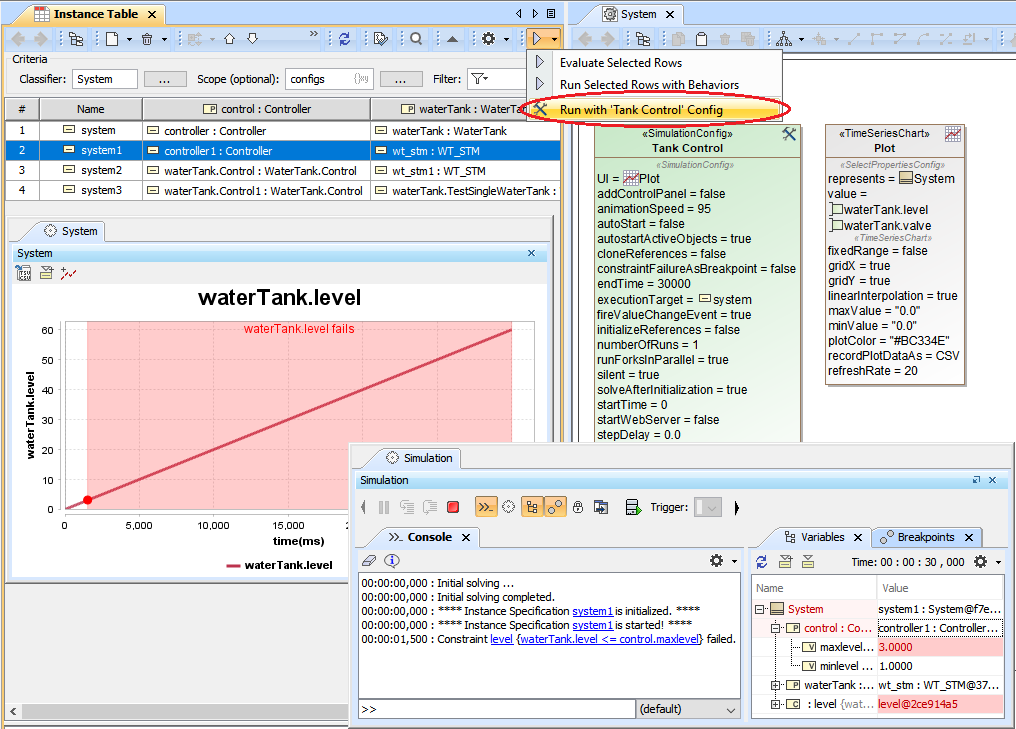Choose Run with 'Tank Control' Config

point(641,110)
